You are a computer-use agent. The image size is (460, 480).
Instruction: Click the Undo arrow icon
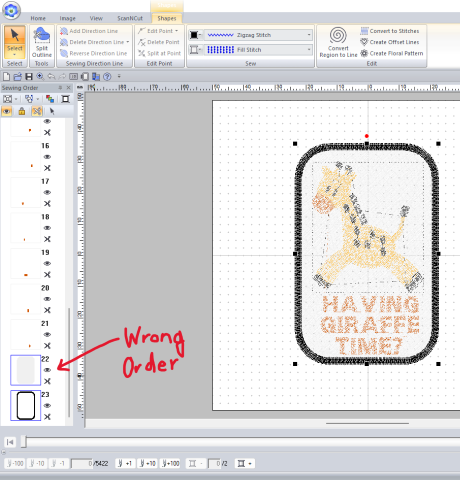coord(51,77)
